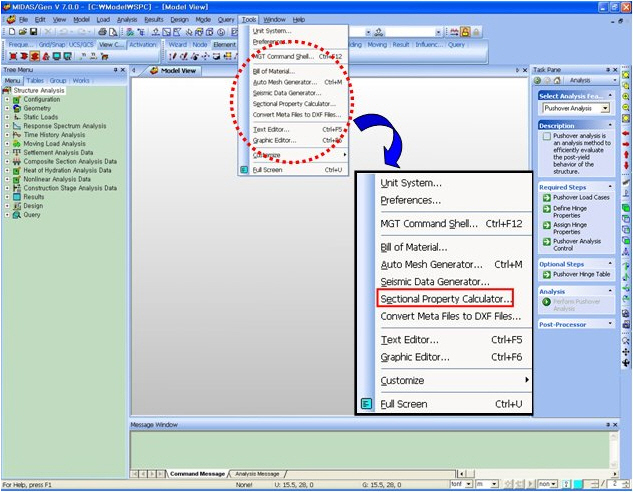The height and width of the screenshot is (492, 633).
Task: Click the Home icon in Task Pane
Action: [x=558, y=80]
